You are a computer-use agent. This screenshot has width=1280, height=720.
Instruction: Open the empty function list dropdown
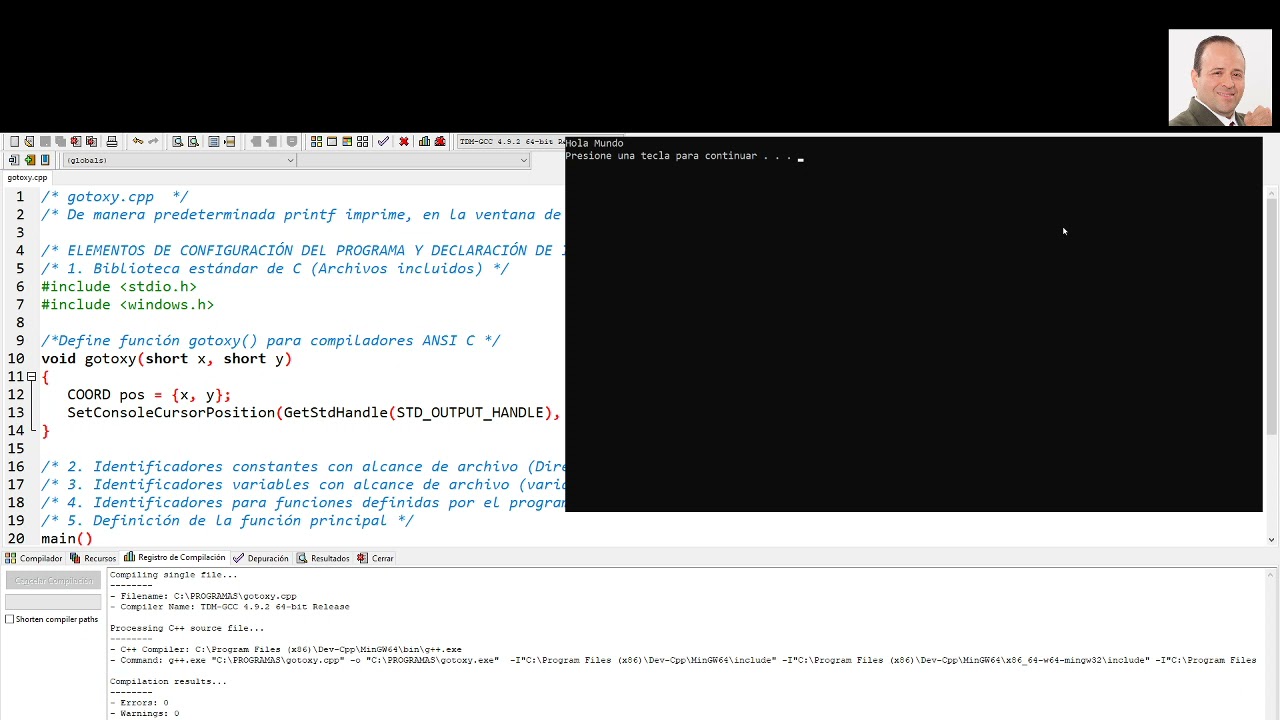414,160
